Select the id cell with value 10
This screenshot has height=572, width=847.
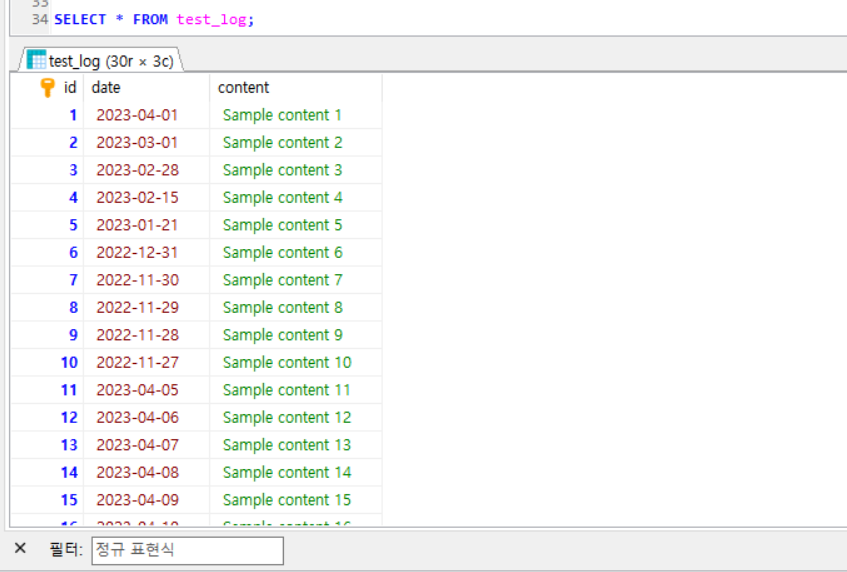tap(48, 363)
